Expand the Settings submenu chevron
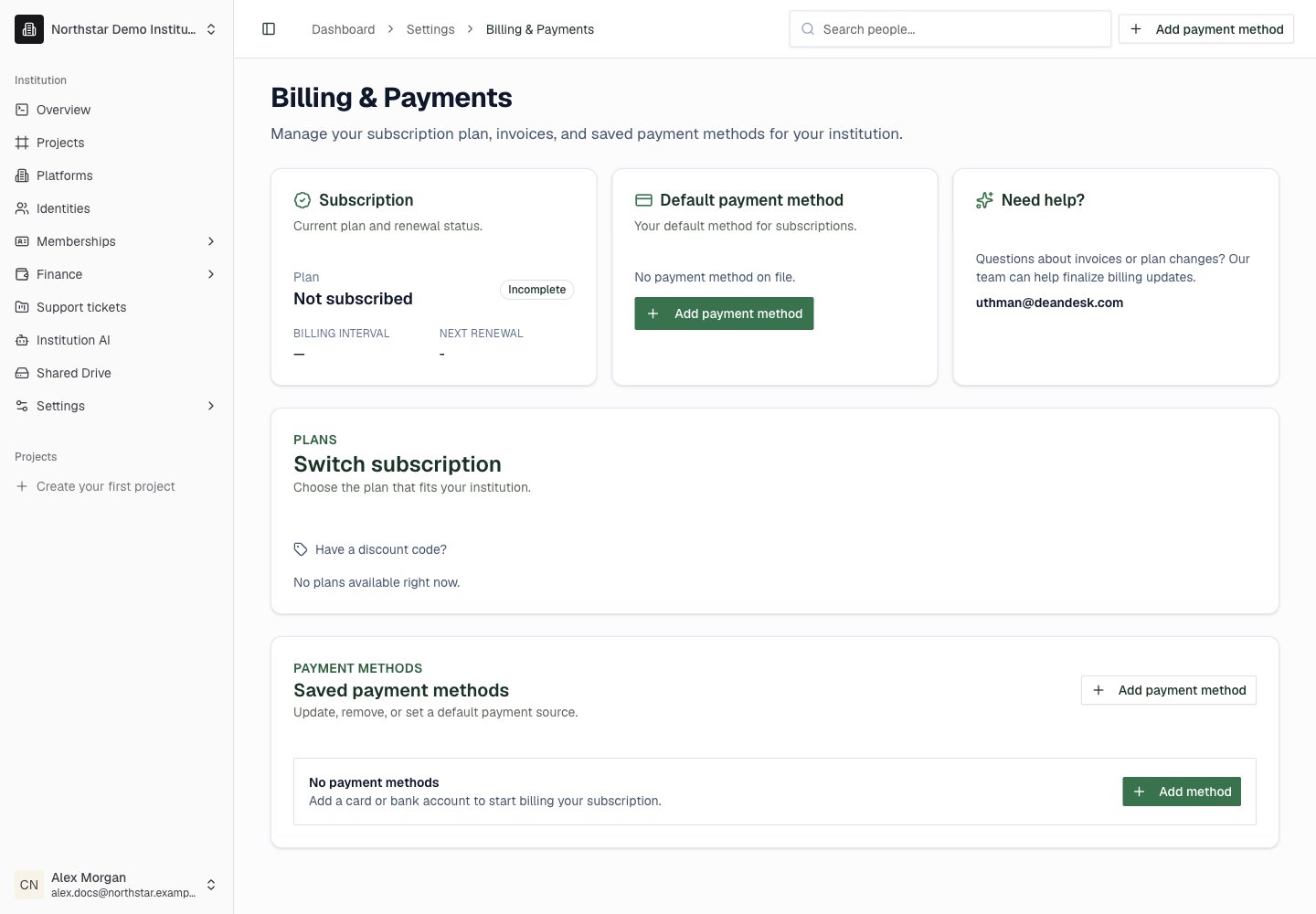The image size is (1316, 914). coord(211,406)
